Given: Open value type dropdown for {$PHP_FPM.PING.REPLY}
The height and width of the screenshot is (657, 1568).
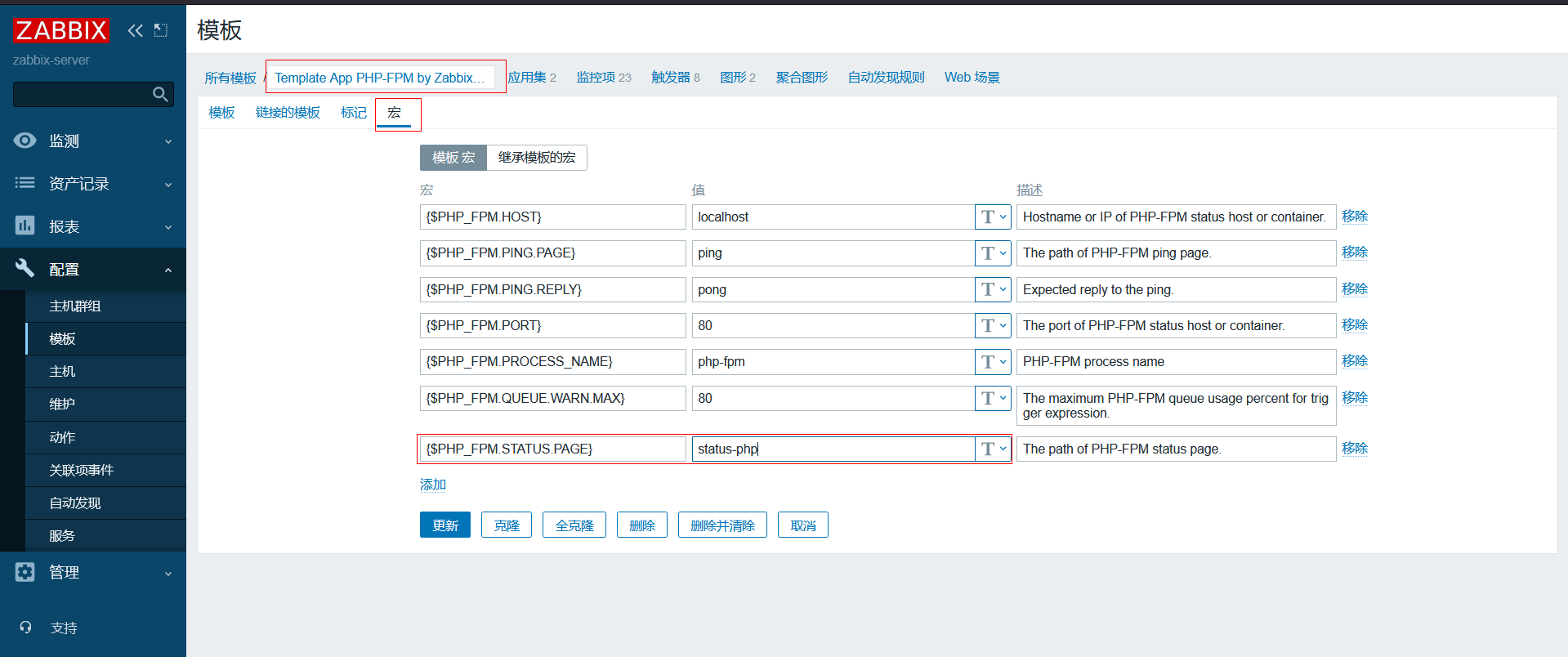Looking at the screenshot, I should (993, 289).
